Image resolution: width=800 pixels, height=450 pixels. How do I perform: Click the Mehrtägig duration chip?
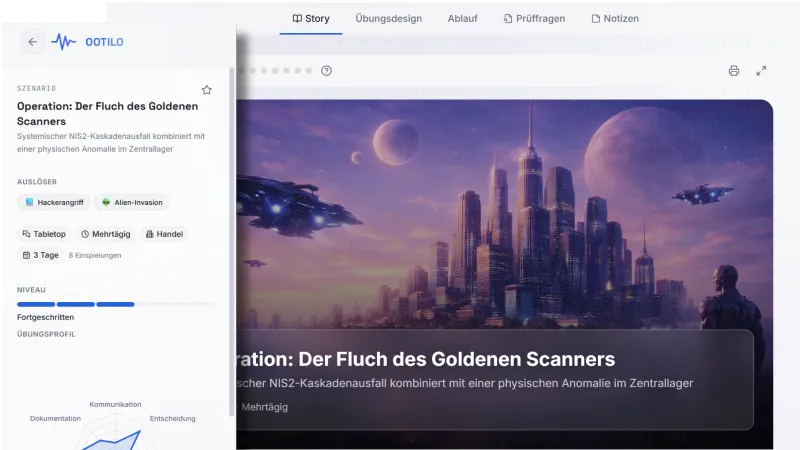[106, 234]
